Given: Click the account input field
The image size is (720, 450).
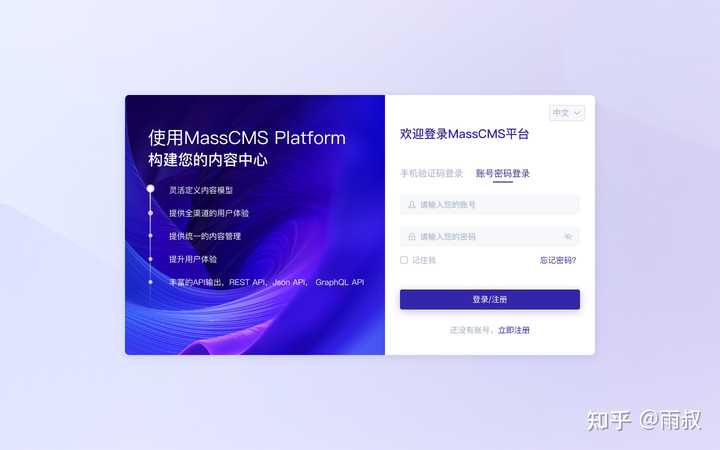Looking at the screenshot, I should tap(489, 204).
